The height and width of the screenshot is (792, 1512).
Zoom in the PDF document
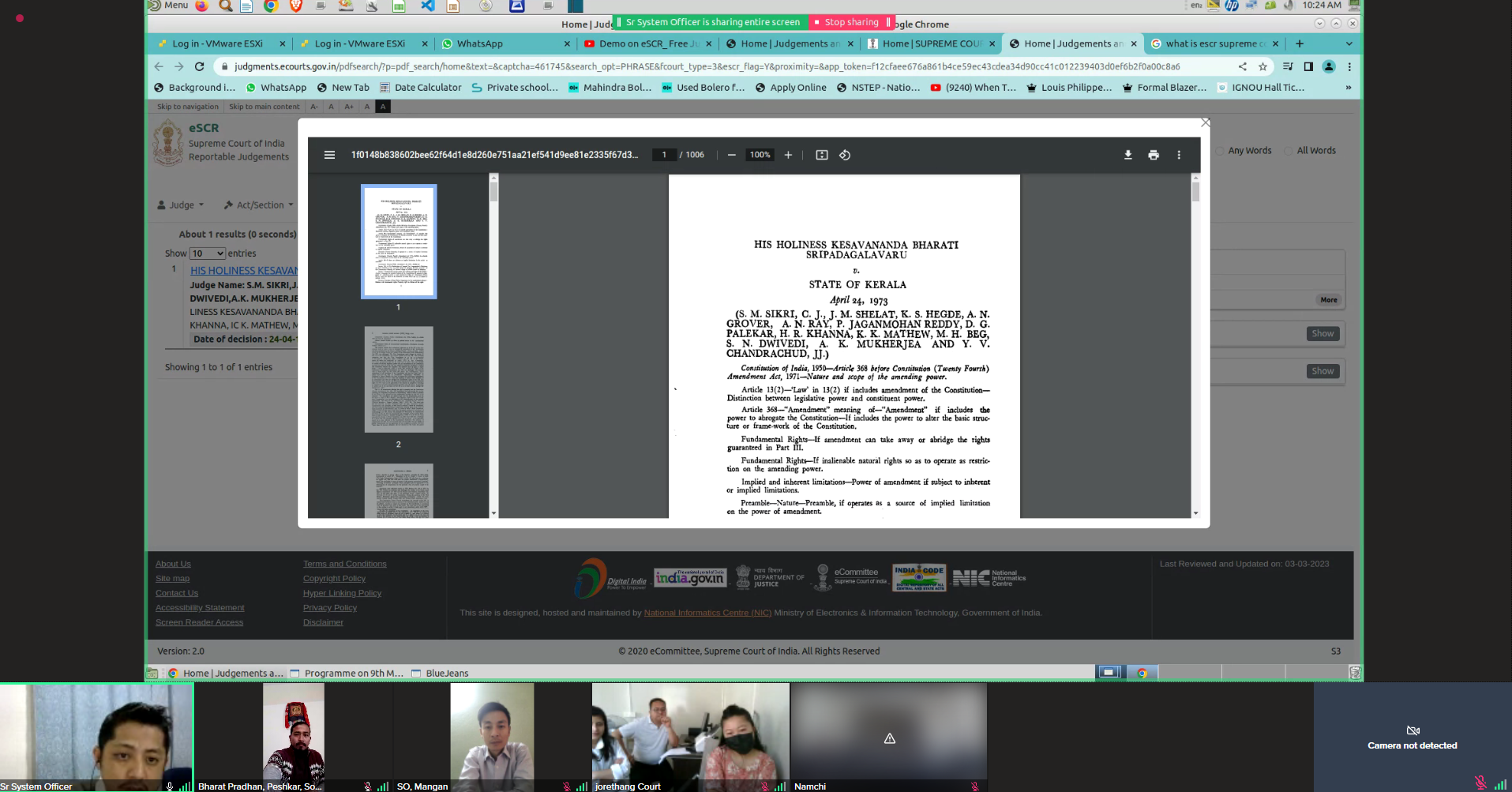click(788, 155)
